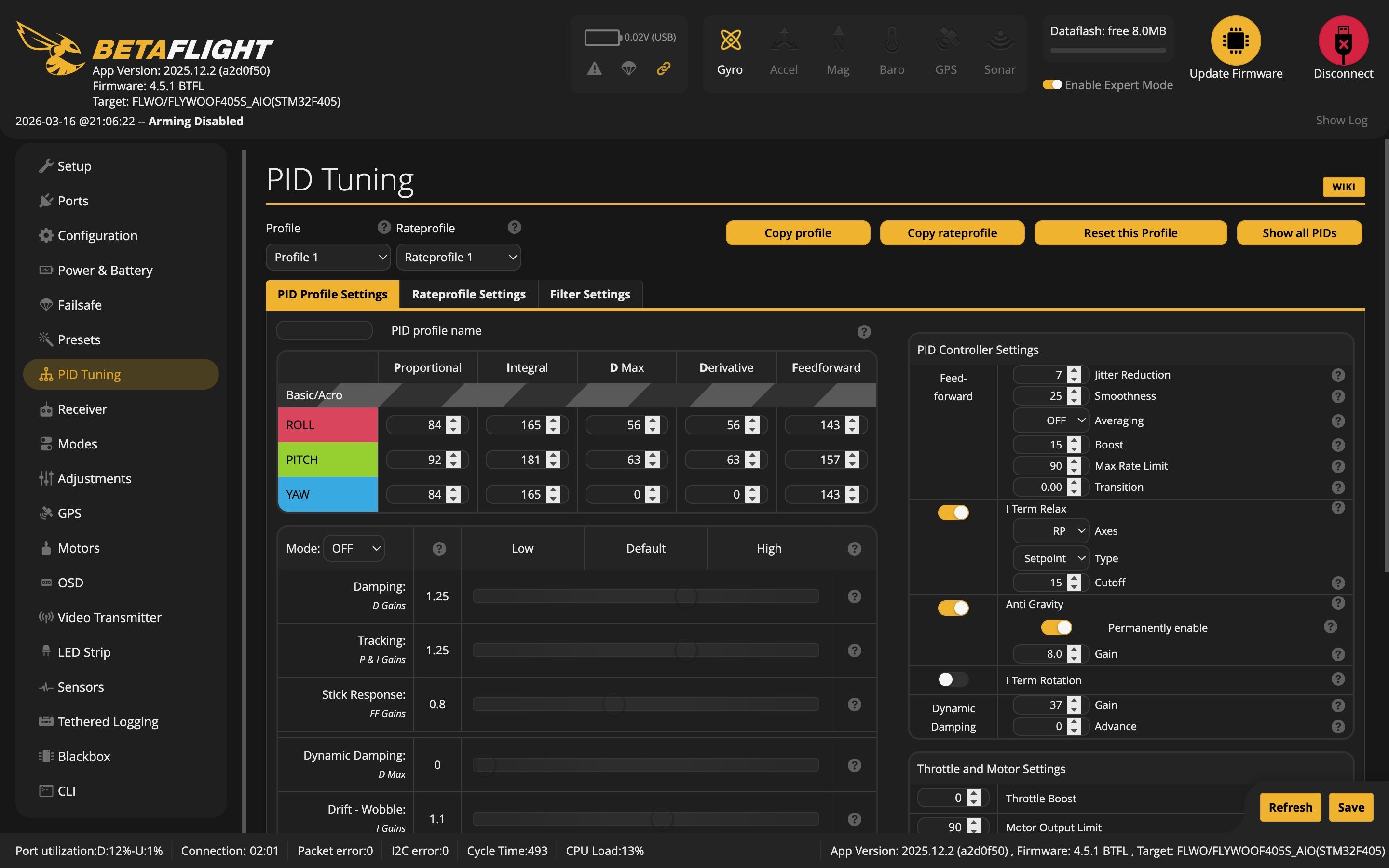This screenshot has height=868, width=1389.
Task: Expand the slider Mode OFF dropdown
Action: pos(354,548)
